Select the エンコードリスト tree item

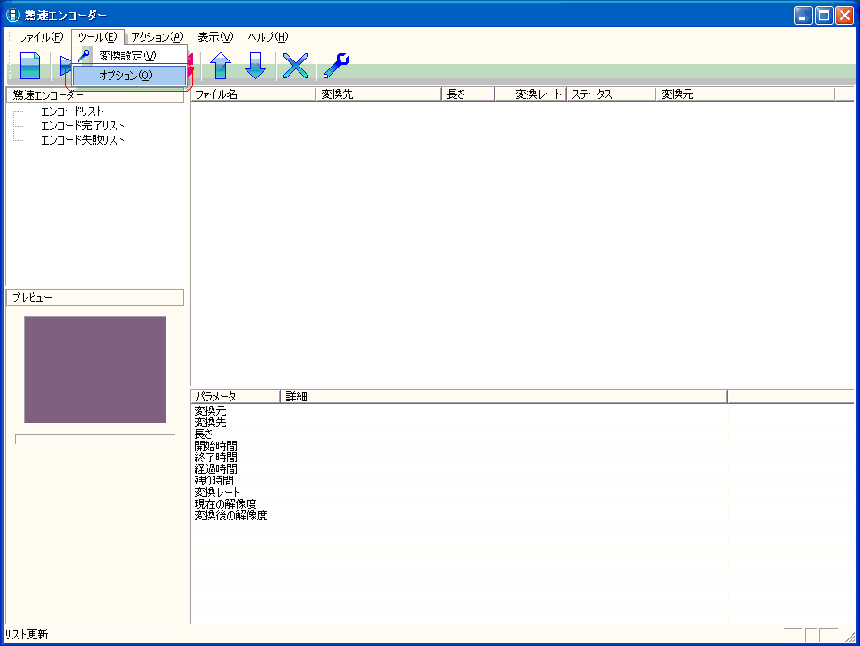coord(72,111)
